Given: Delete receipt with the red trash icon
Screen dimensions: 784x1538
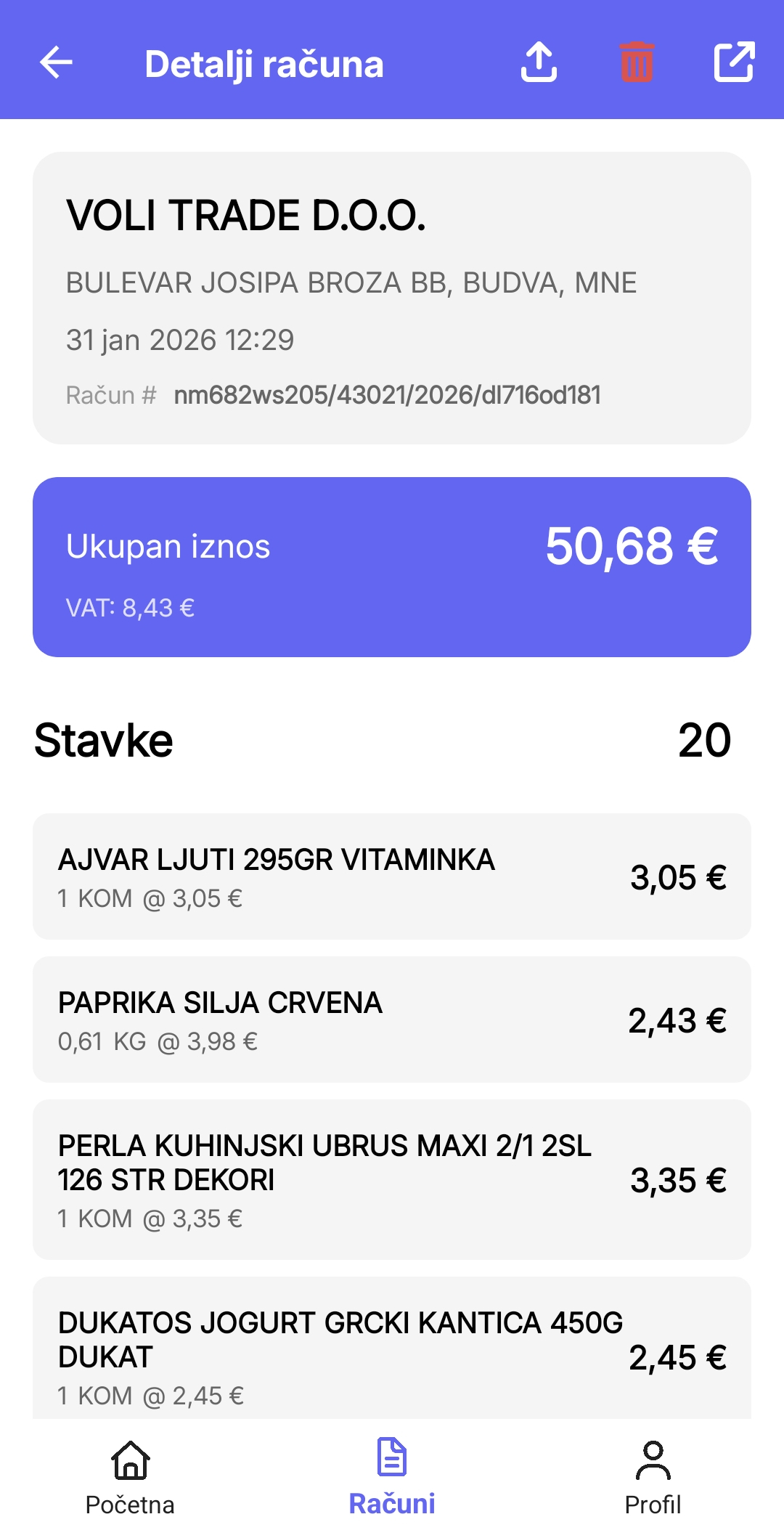Looking at the screenshot, I should (637, 62).
